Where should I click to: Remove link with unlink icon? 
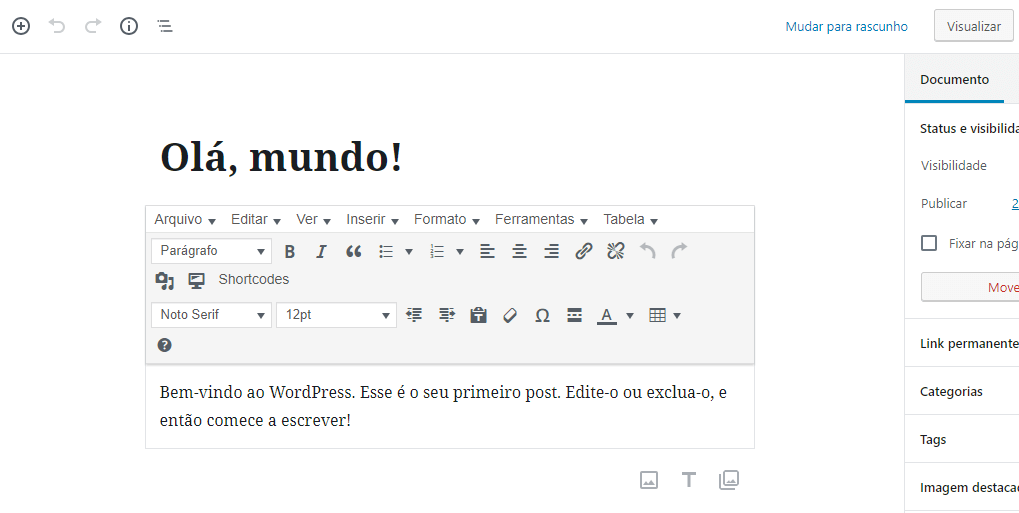coord(615,251)
